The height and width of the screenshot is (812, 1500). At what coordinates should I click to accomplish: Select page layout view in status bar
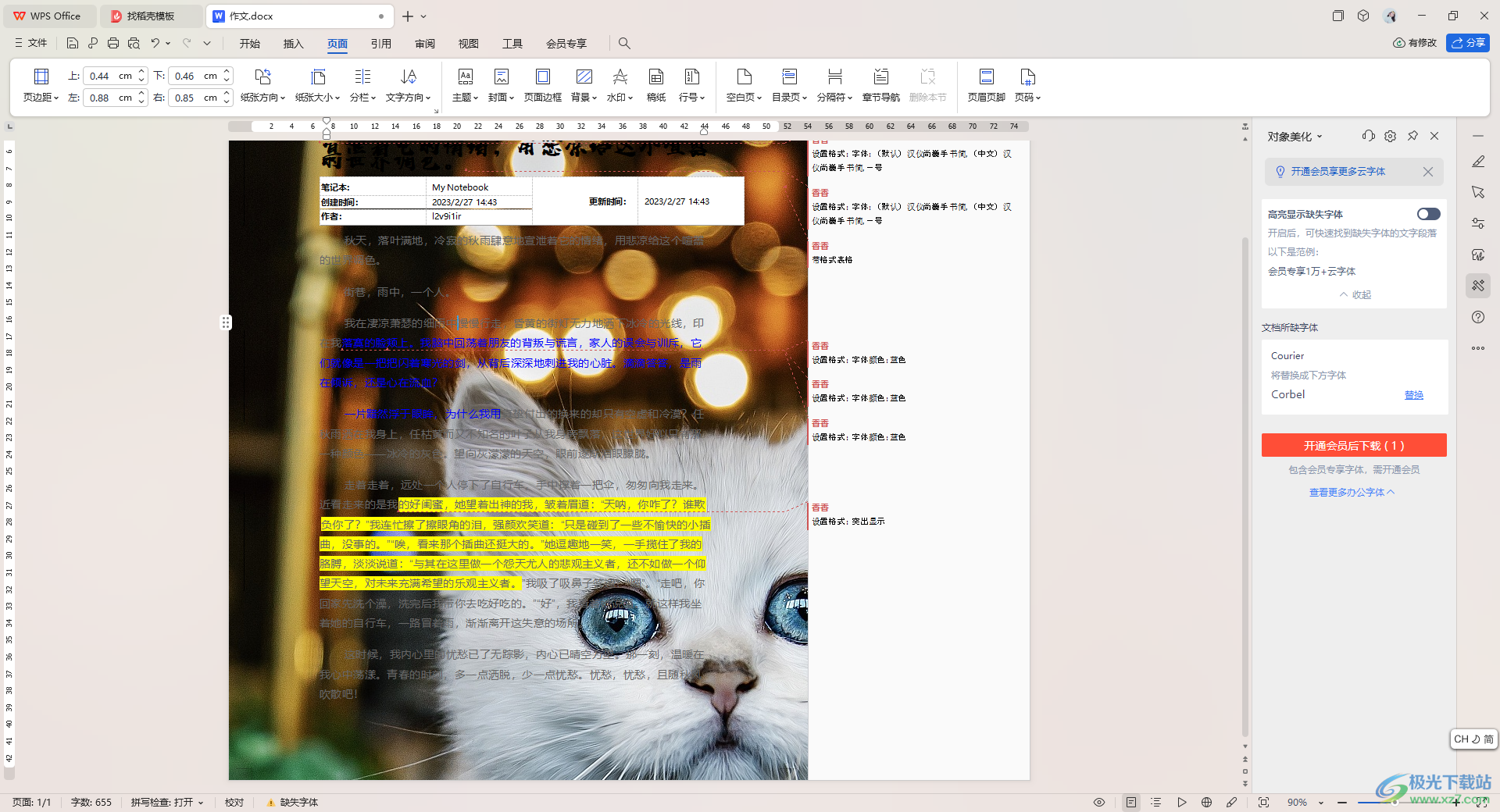tap(1130, 802)
